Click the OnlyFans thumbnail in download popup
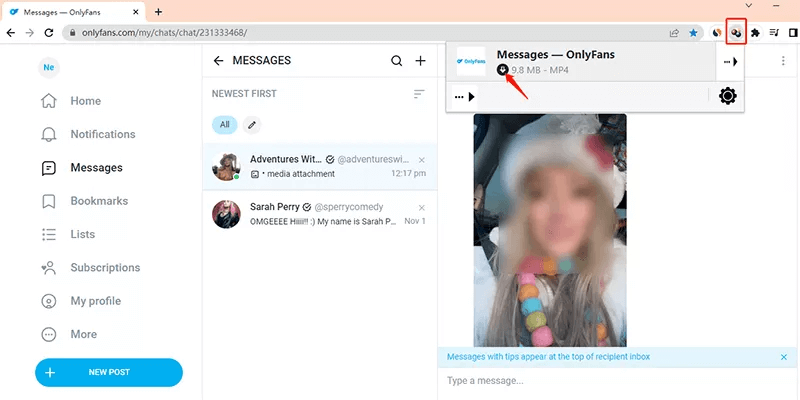The height and width of the screenshot is (400, 800). 471,61
